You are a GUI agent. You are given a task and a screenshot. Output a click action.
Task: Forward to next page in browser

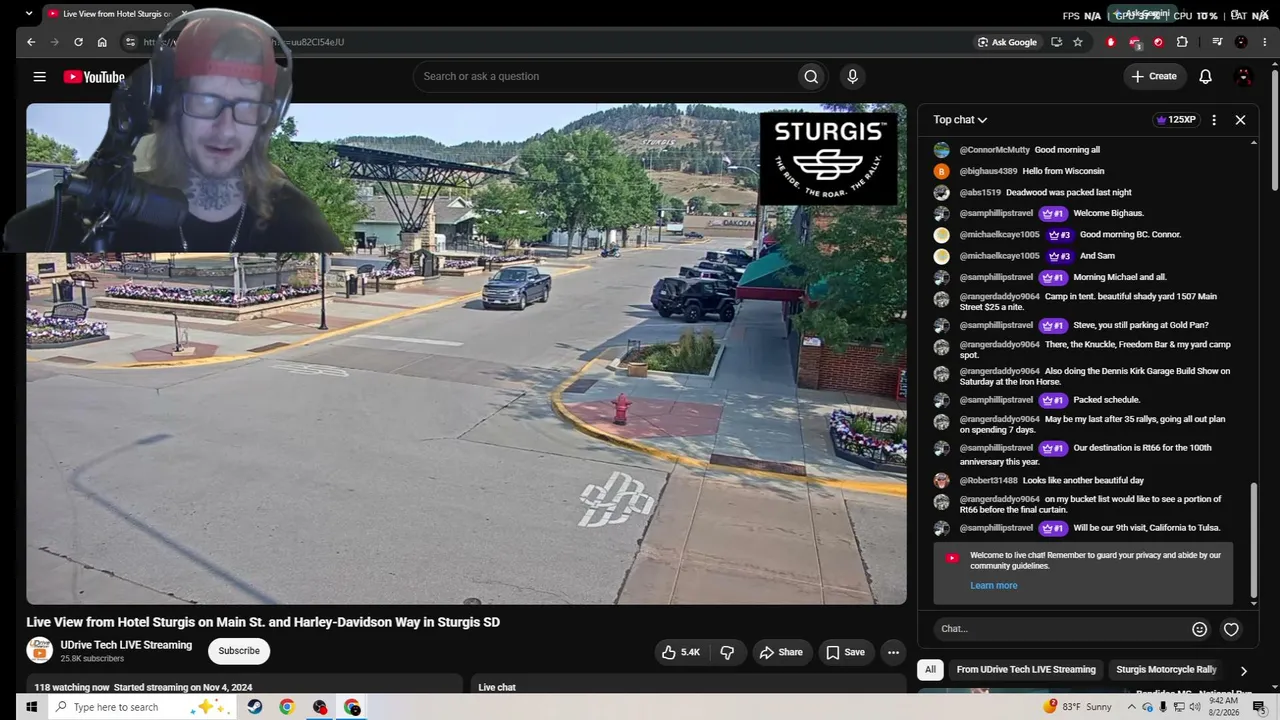click(x=54, y=42)
